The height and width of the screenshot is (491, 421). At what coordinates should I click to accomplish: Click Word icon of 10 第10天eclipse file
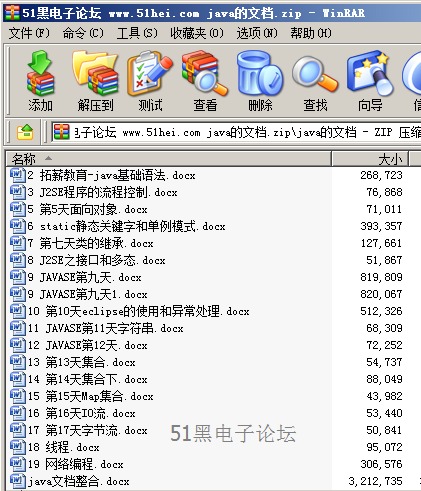tap(18, 311)
